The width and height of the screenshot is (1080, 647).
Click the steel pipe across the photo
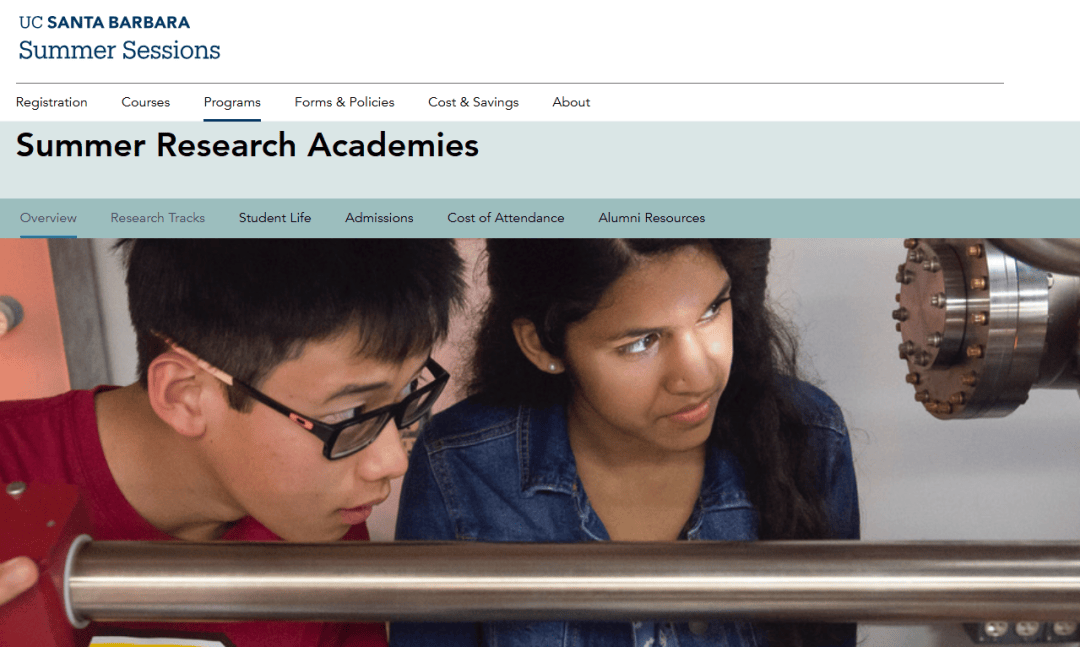point(572,579)
